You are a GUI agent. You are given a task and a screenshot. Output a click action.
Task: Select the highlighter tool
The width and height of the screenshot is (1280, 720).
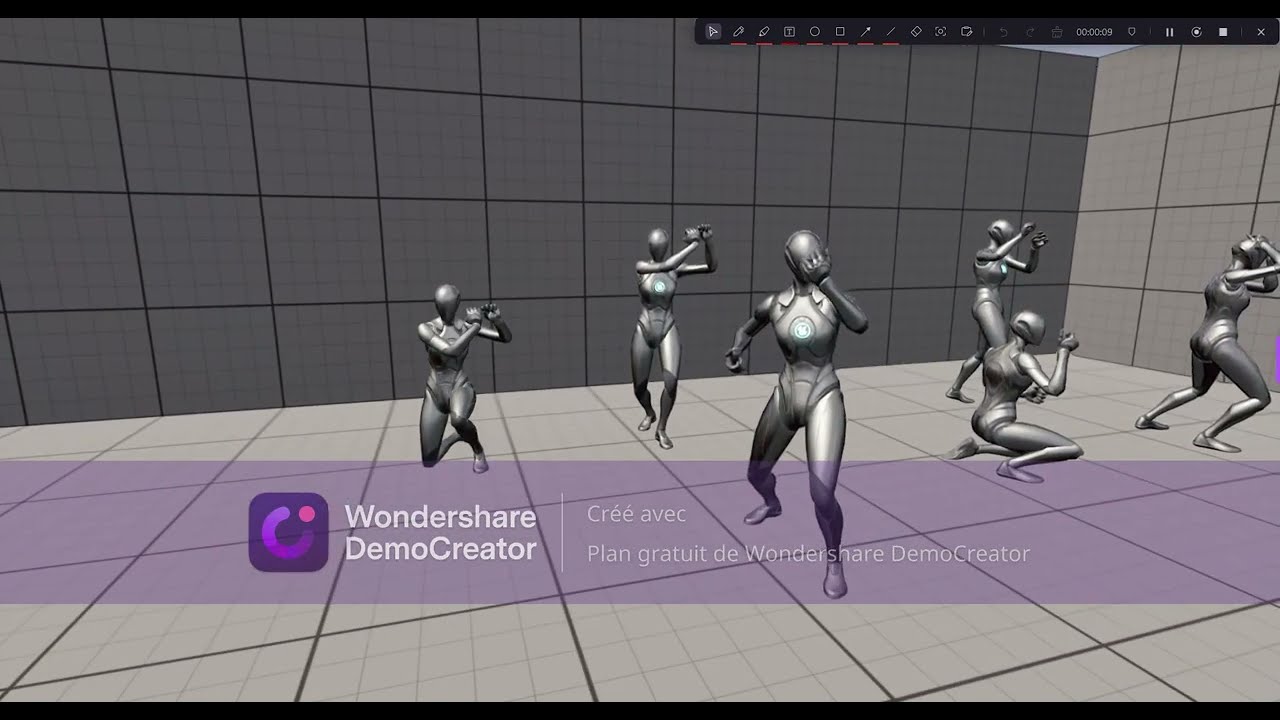point(764,32)
